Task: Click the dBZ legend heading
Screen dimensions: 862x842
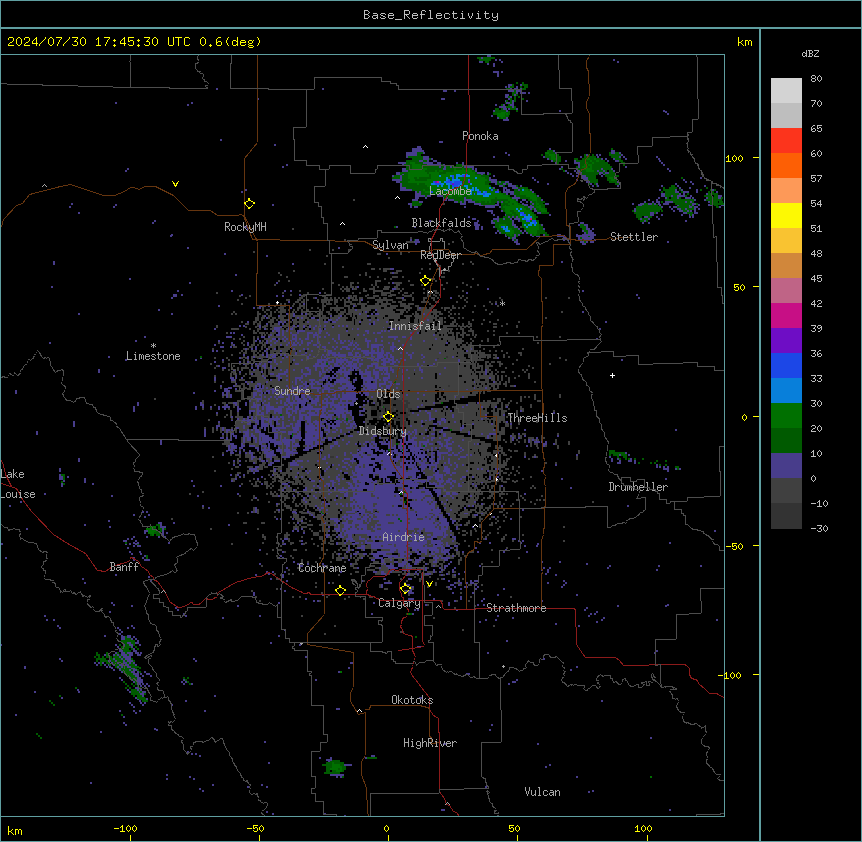Action: click(x=810, y=53)
